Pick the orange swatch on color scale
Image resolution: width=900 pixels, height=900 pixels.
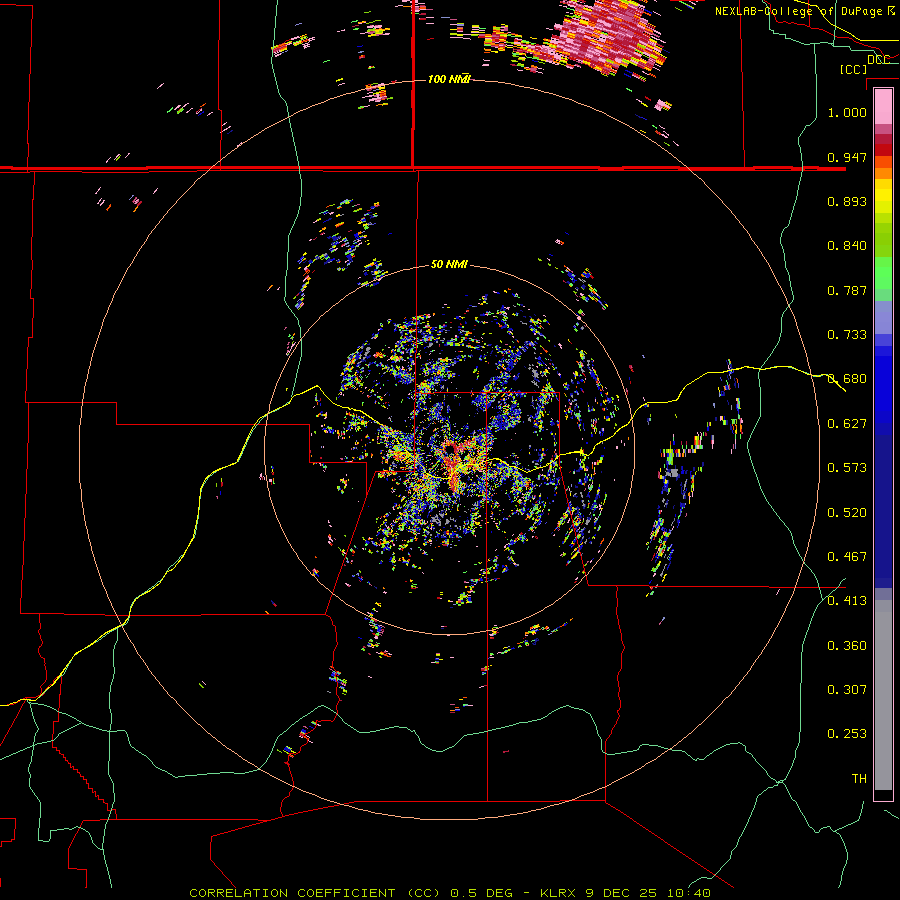[x=883, y=173]
